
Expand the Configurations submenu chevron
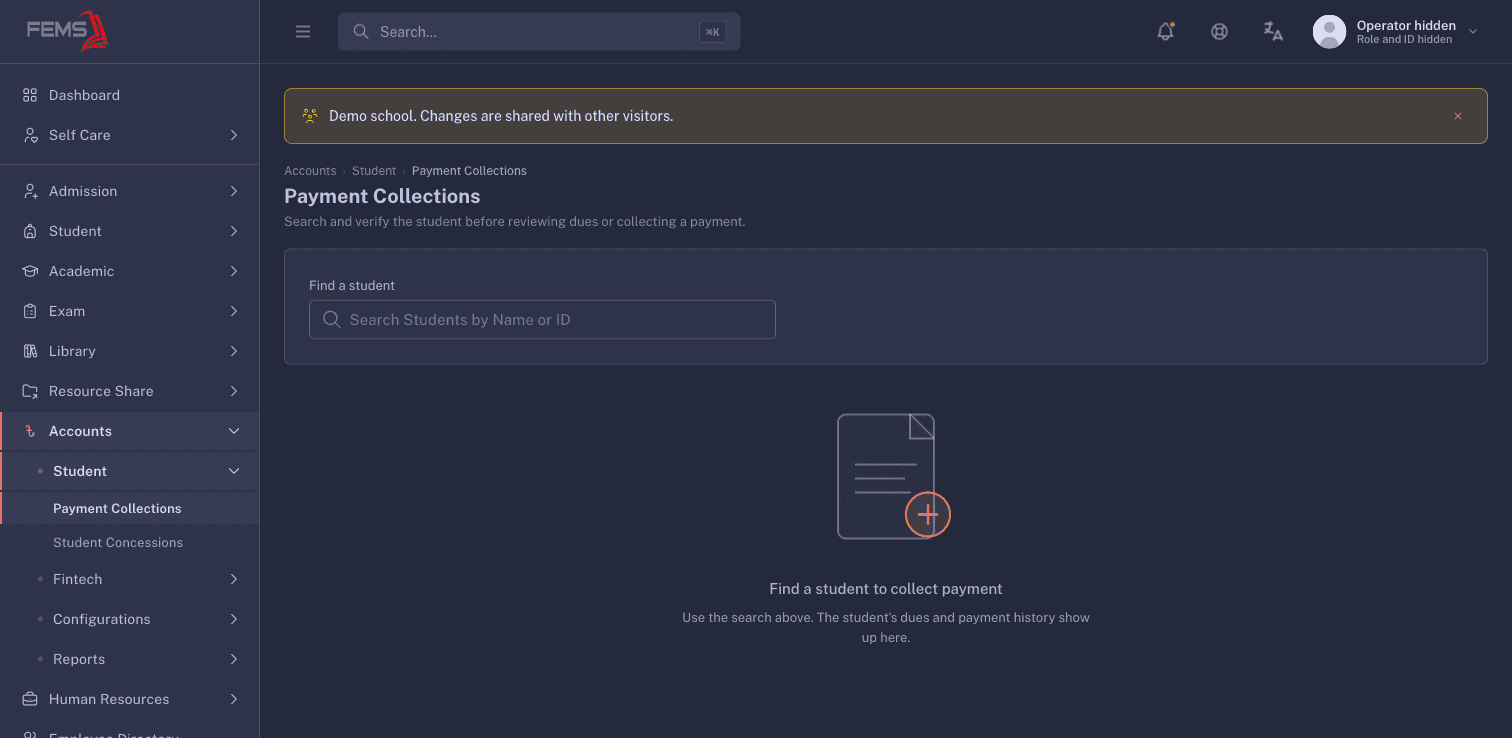pyautogui.click(x=234, y=619)
